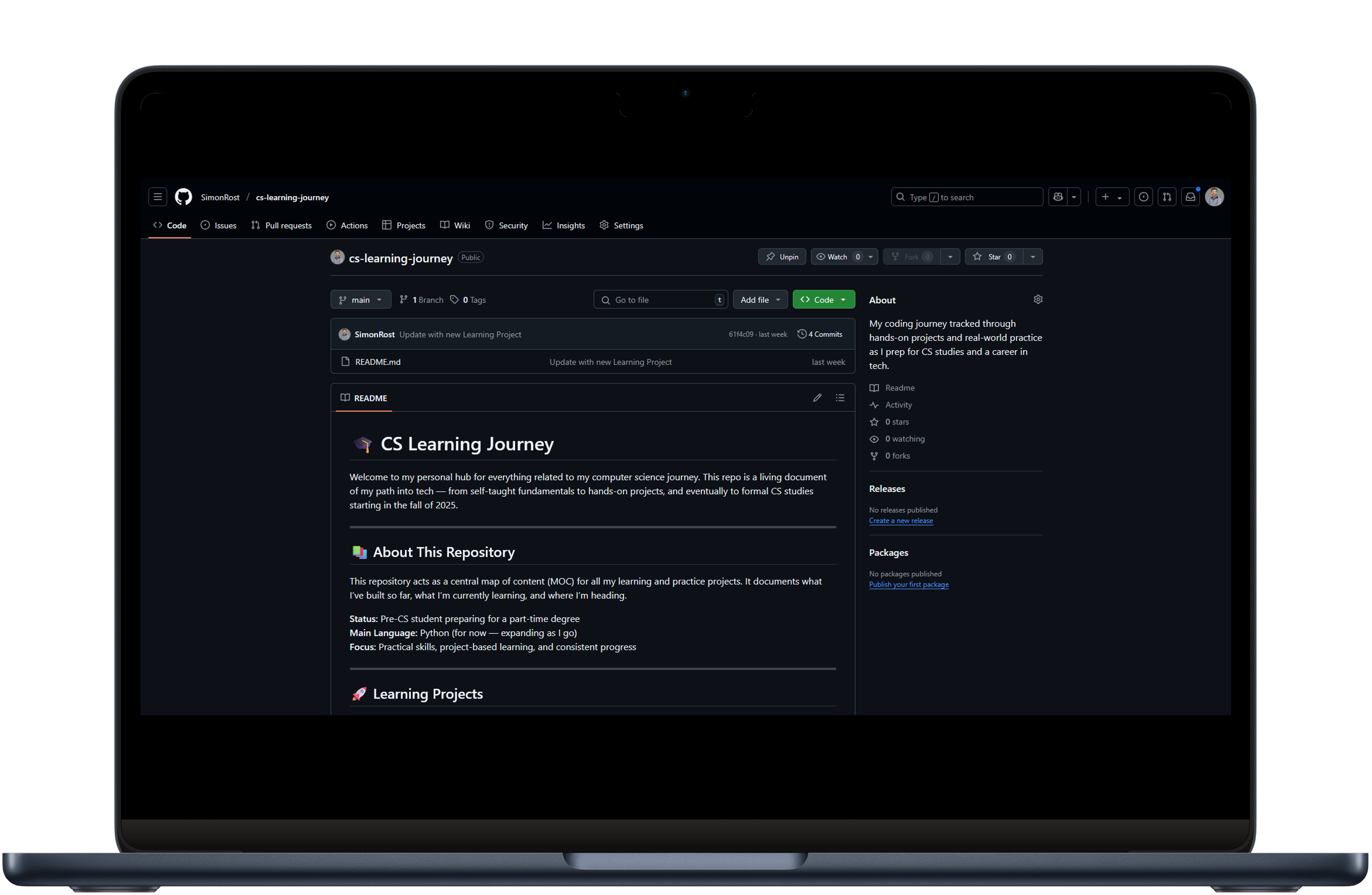The height and width of the screenshot is (895, 1372).
Task: Toggle Watch on the repository
Action: 838,257
